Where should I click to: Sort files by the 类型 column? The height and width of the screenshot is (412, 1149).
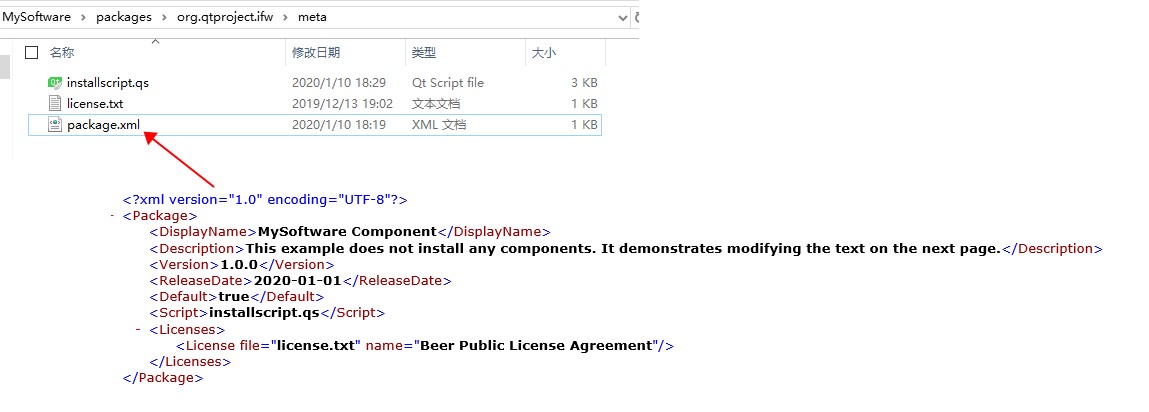424,53
